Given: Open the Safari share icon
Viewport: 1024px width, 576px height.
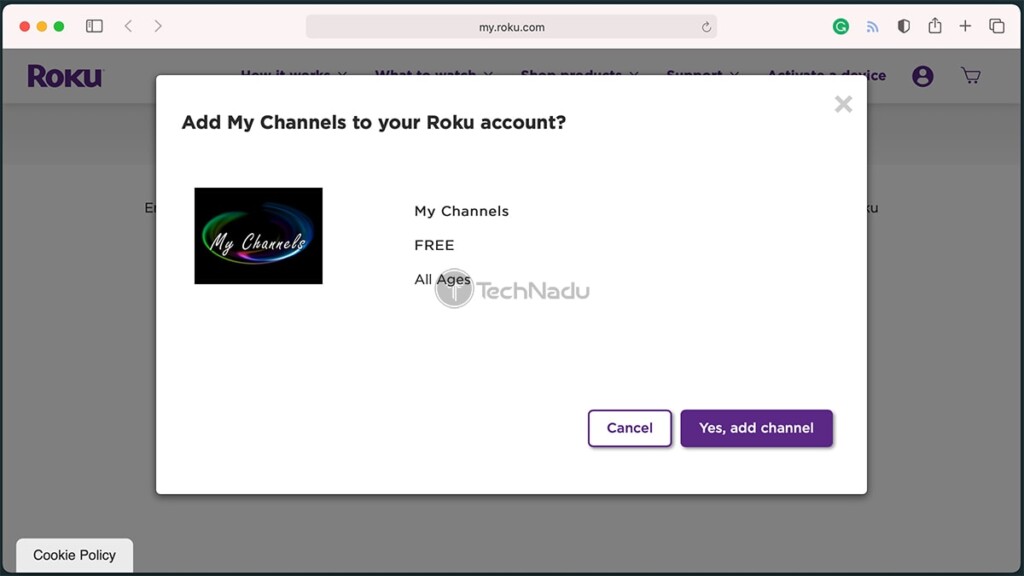Looking at the screenshot, I should click(935, 25).
